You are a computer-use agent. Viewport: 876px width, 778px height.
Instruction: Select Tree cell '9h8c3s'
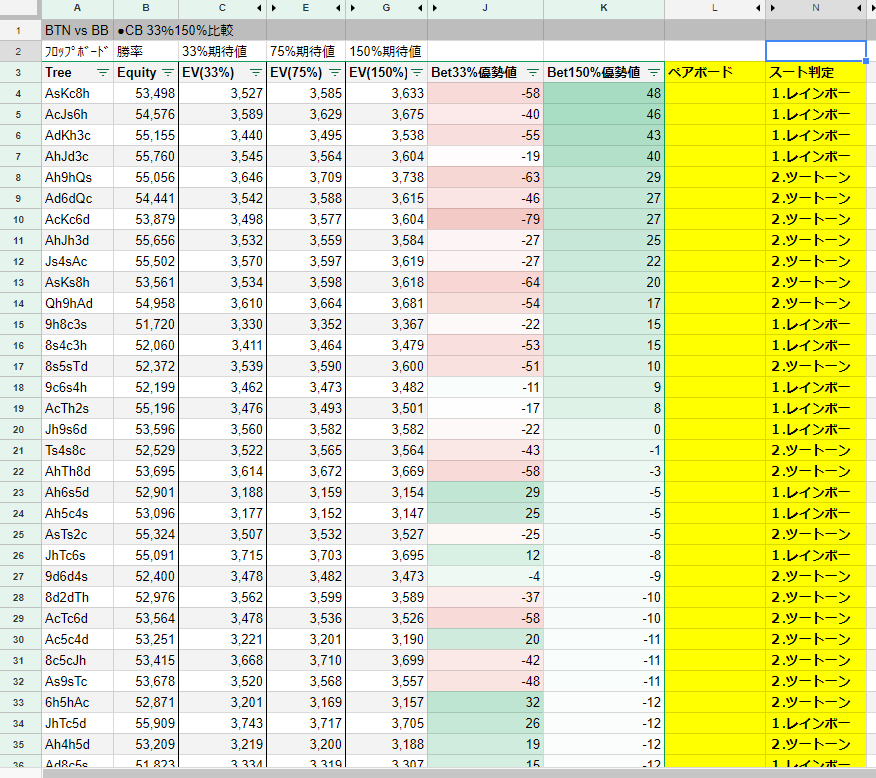pyautogui.click(x=77, y=324)
